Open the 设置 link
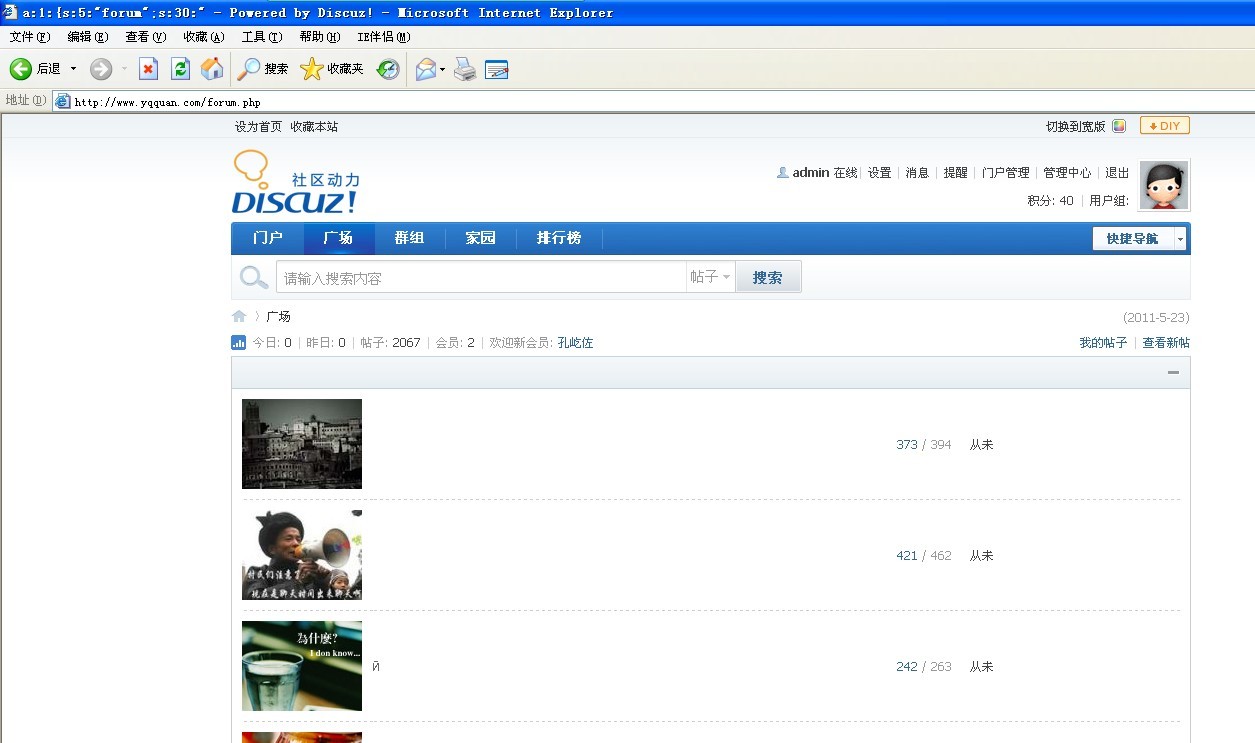Screen dimensions: 1255x743 coord(879,173)
